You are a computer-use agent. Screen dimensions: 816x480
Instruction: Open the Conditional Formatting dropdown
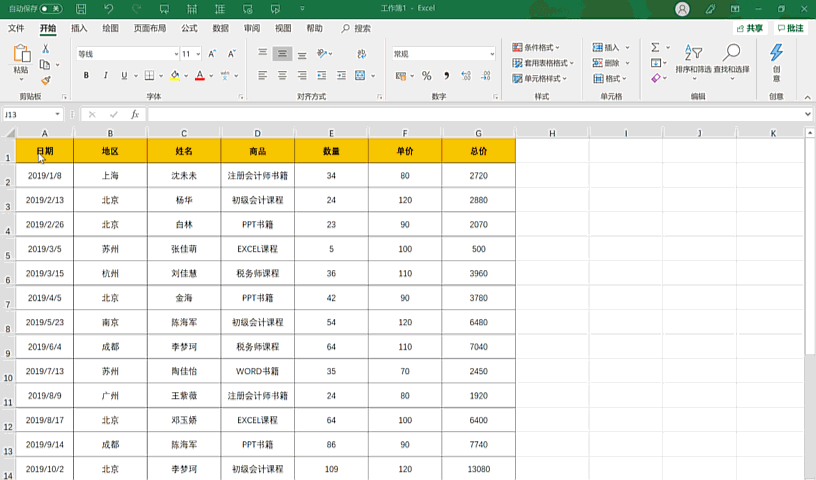tap(536, 47)
